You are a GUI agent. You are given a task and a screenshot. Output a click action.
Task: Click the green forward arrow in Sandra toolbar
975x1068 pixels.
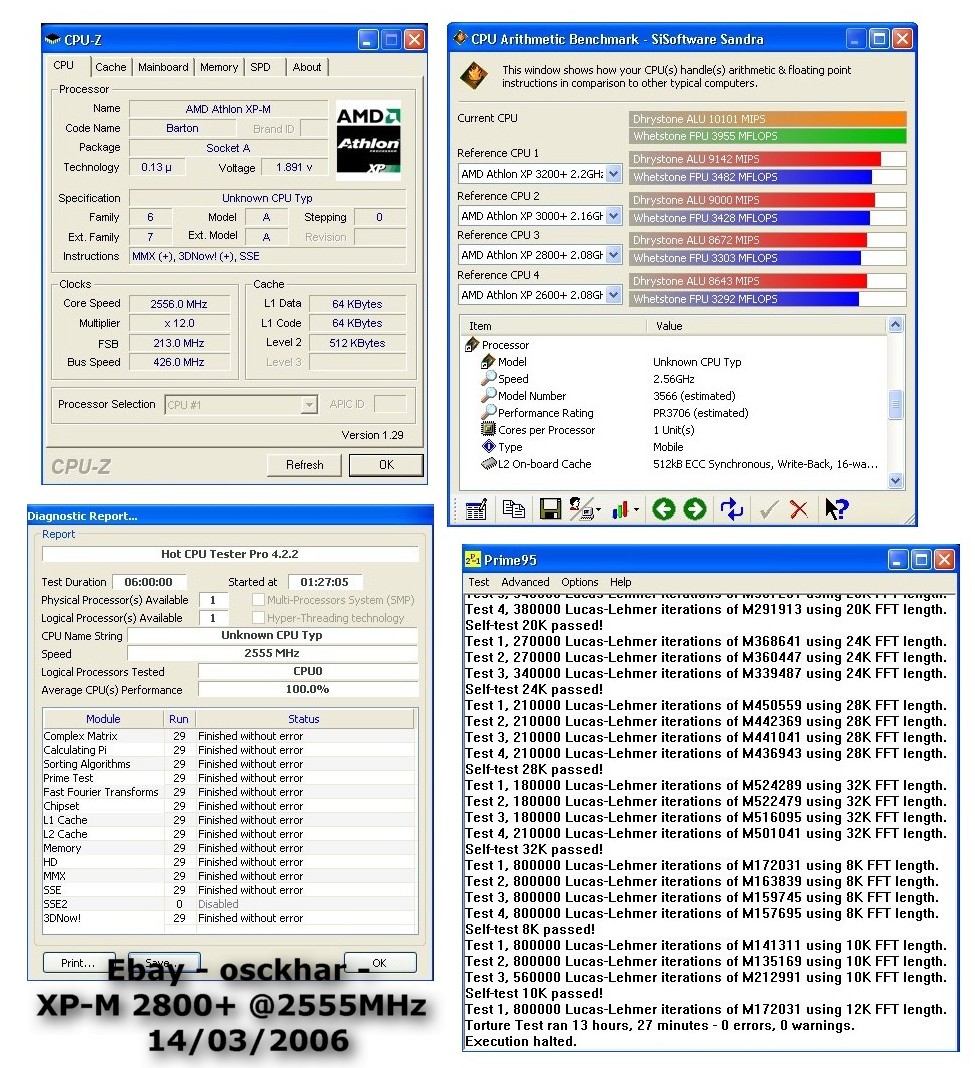click(695, 509)
